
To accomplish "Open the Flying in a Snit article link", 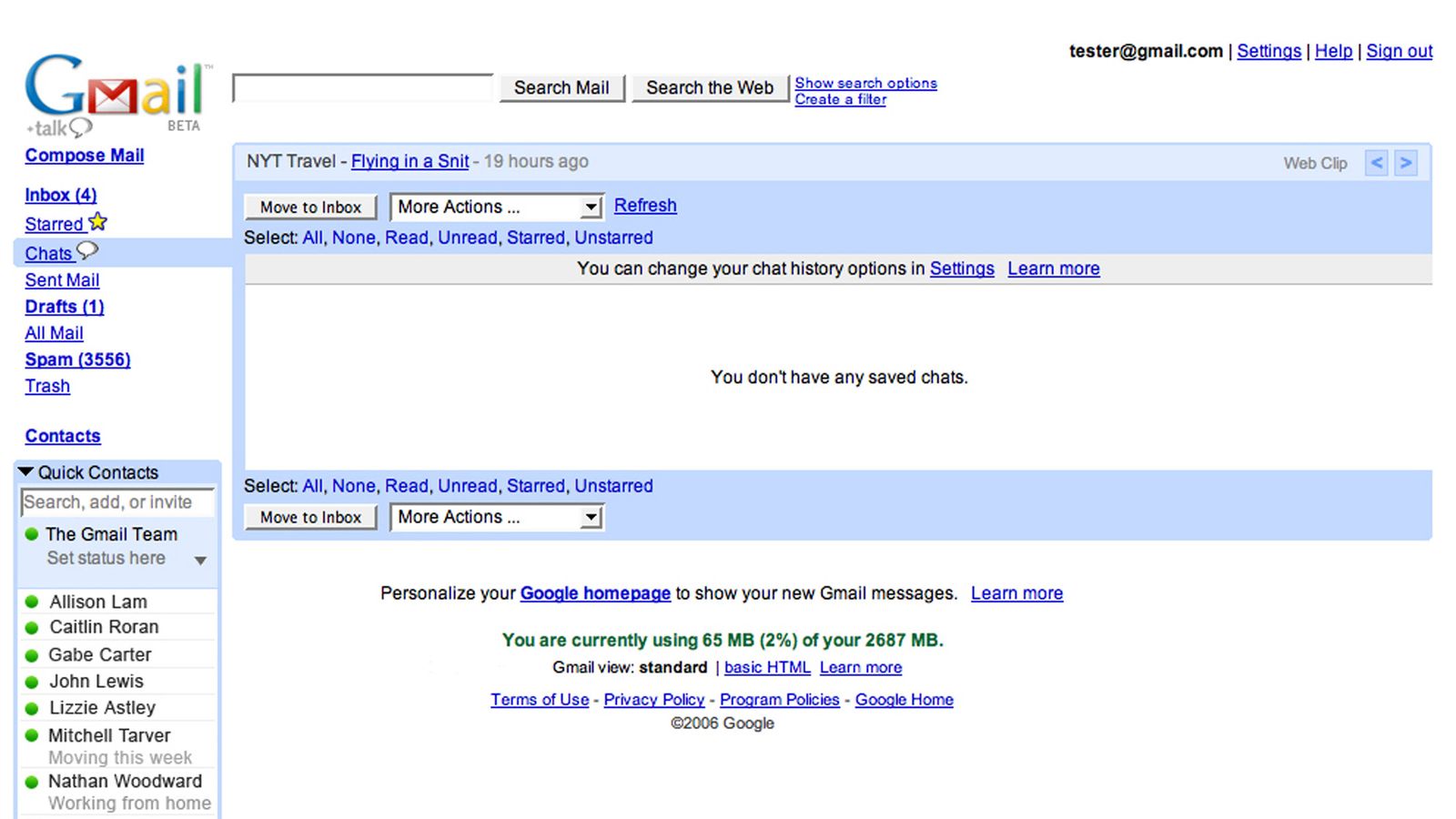I will (x=409, y=161).
